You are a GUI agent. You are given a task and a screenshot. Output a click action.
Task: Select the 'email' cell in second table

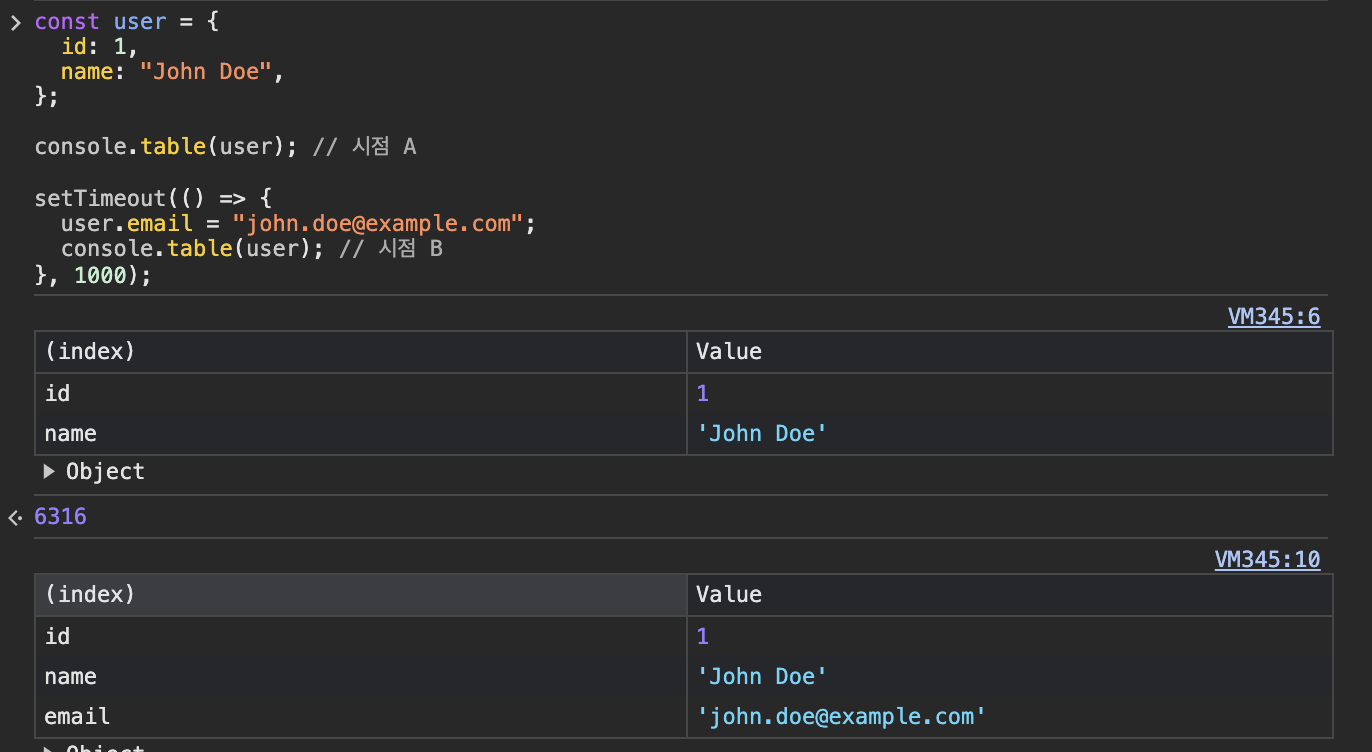coord(361,717)
